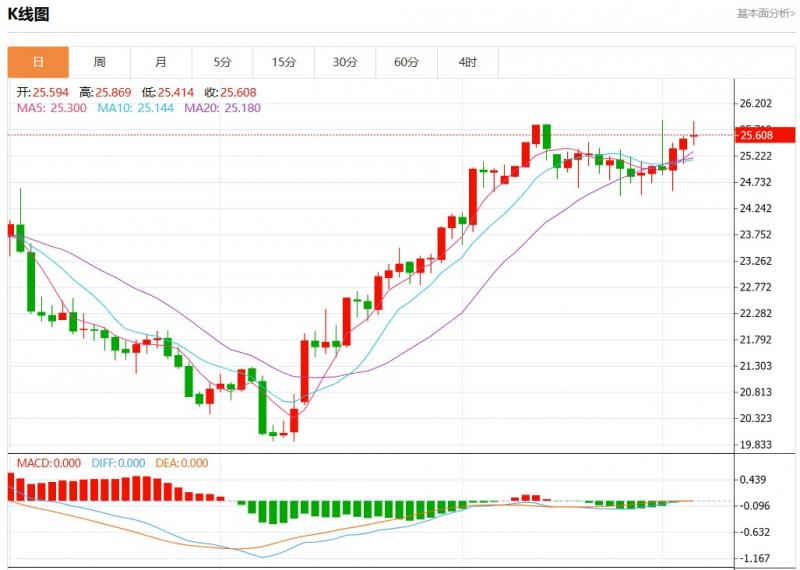The height and width of the screenshot is (570, 800).
Task: Click the 20.813 price axis label
Action: click(x=756, y=392)
